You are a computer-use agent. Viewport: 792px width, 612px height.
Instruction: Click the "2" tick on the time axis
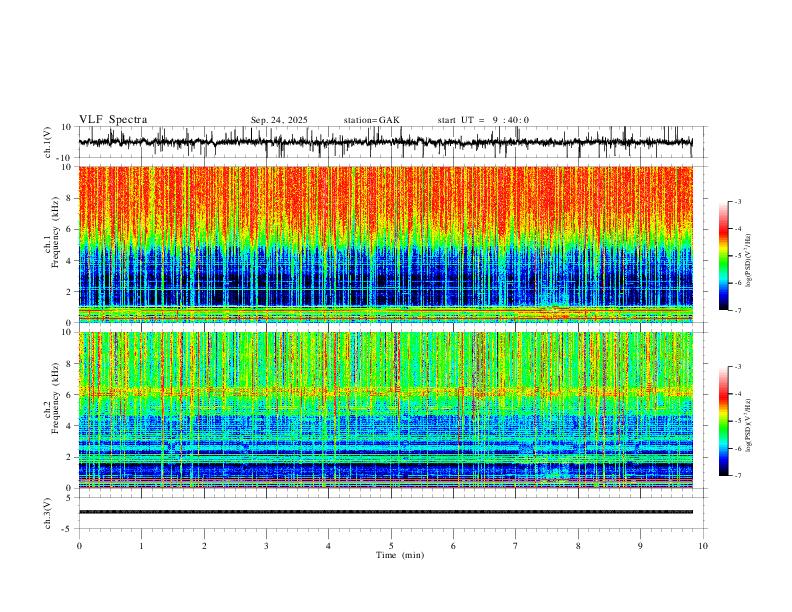coord(204,546)
